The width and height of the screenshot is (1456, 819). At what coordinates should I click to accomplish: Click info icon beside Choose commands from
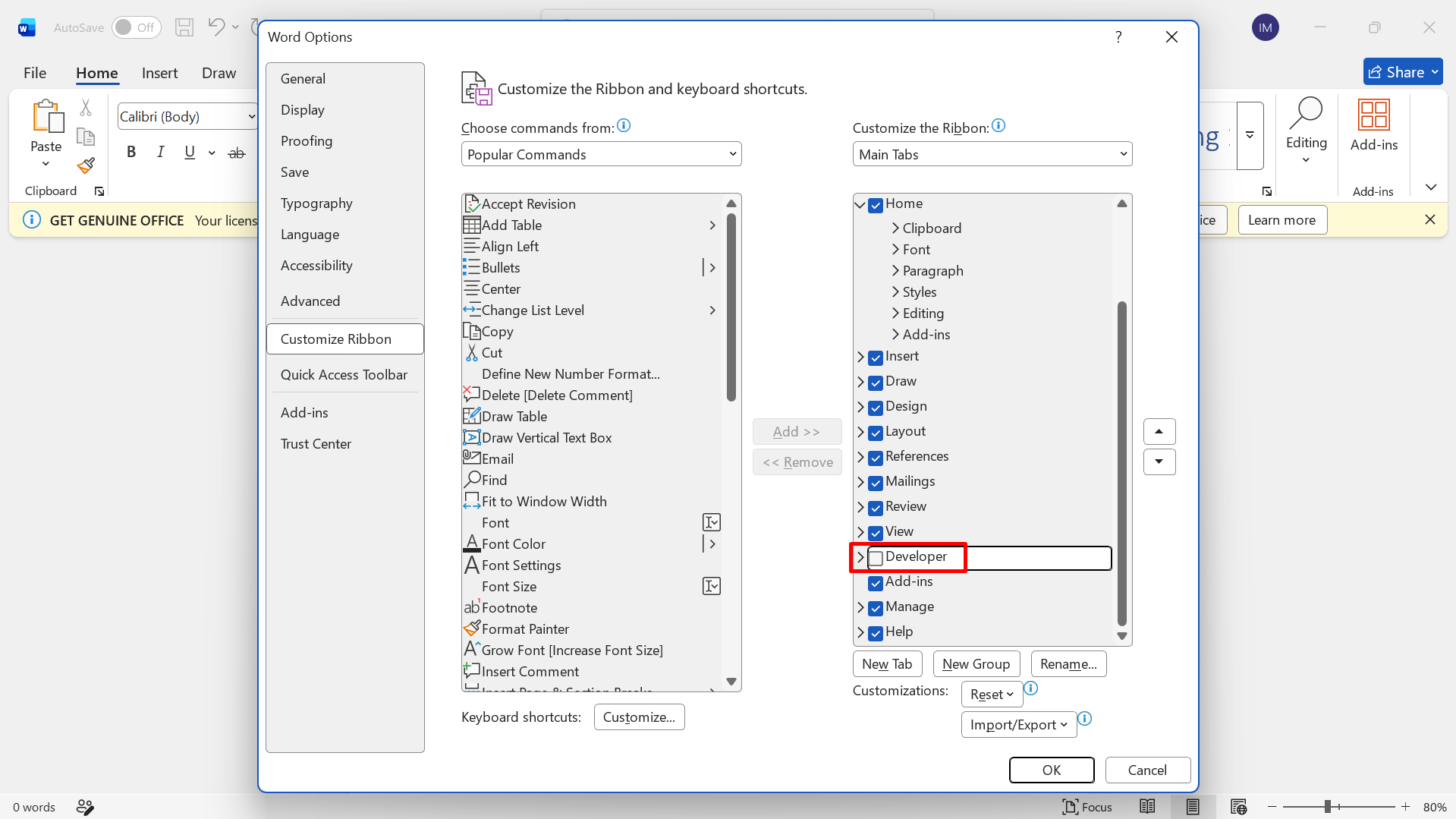pyautogui.click(x=624, y=125)
